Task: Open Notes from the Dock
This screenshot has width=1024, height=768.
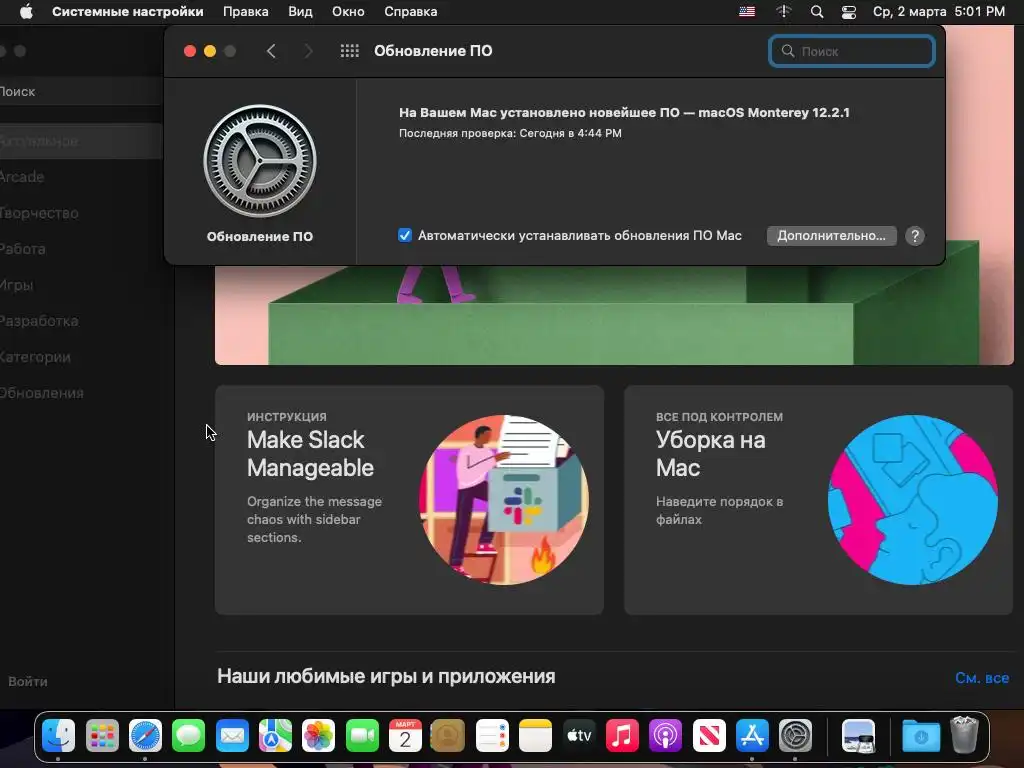Action: (x=536, y=737)
